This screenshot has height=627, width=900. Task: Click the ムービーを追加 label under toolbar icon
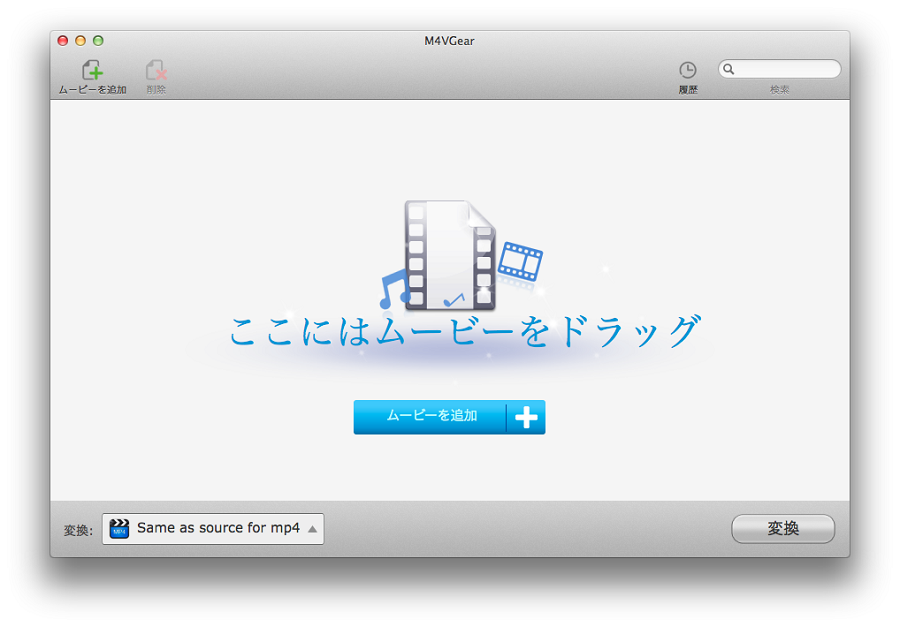coord(92,90)
